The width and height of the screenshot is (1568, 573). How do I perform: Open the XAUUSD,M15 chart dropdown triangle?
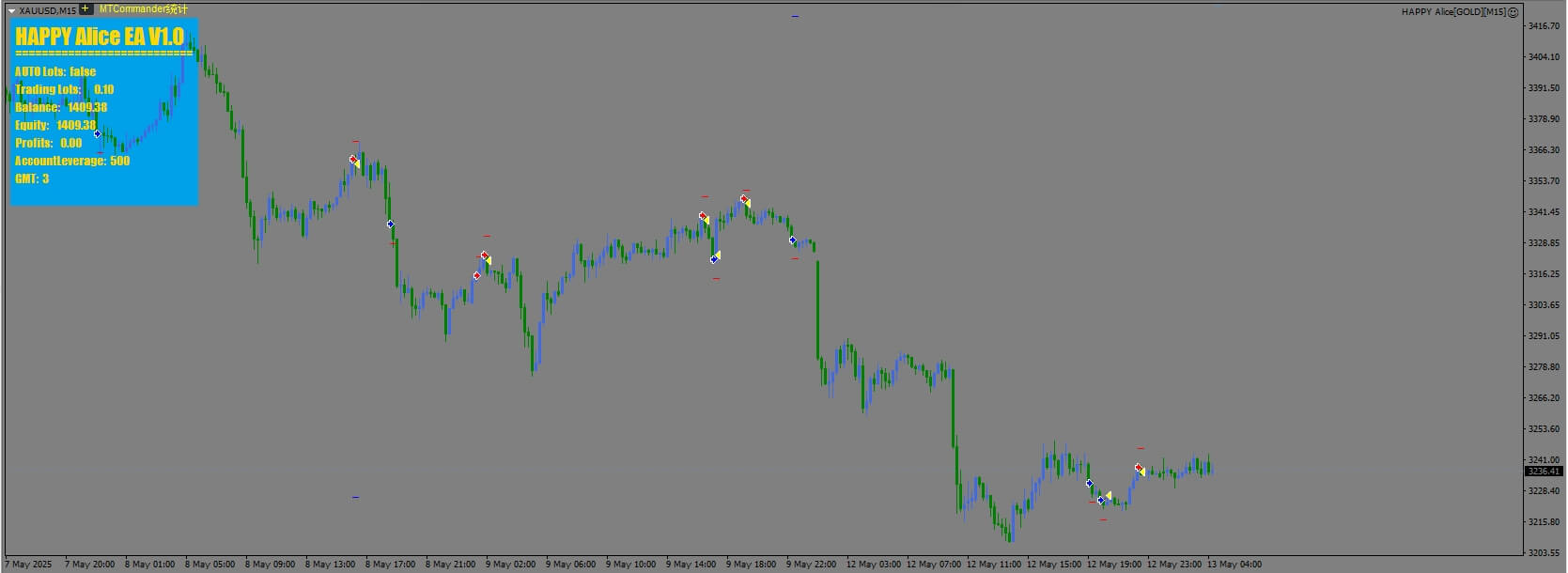11,10
